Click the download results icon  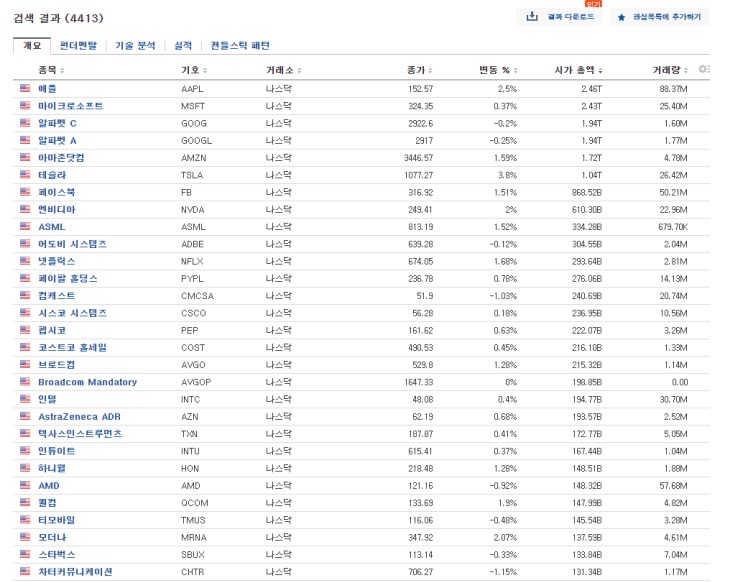[x=532, y=17]
